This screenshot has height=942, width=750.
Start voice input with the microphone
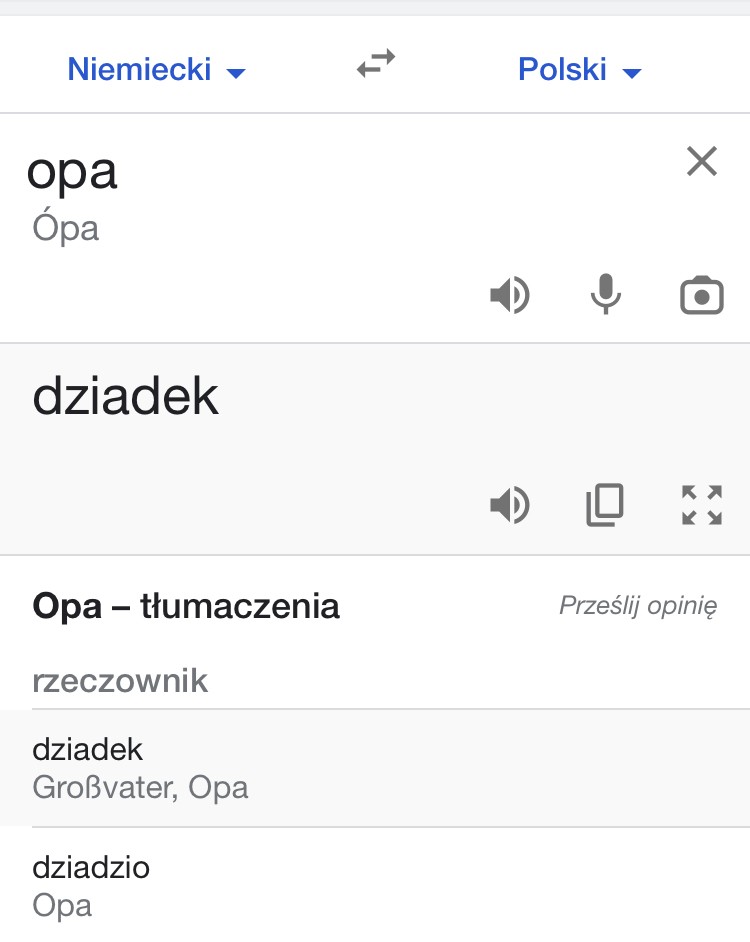[606, 294]
